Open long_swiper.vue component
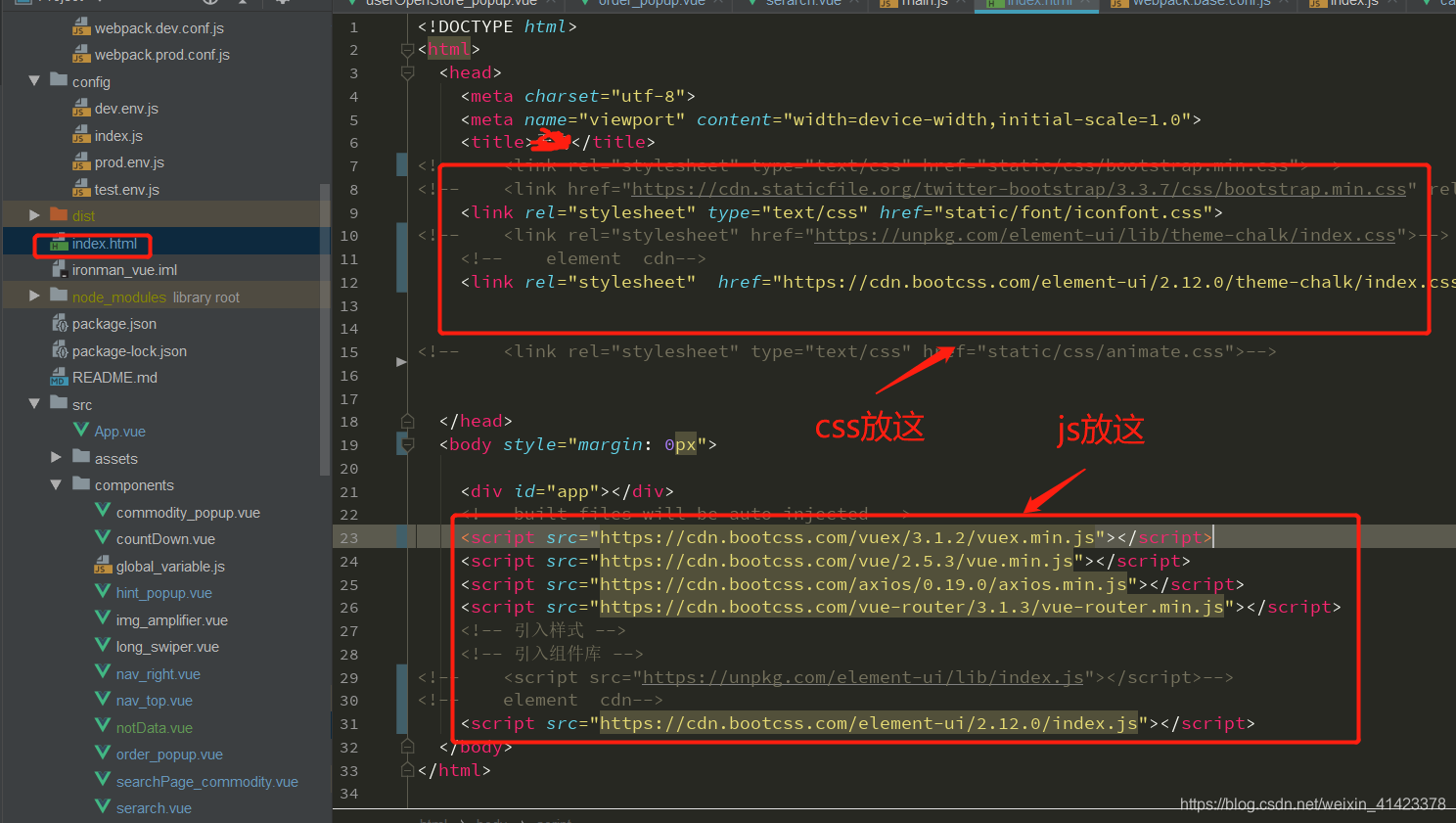The width and height of the screenshot is (1456, 823). click(x=167, y=647)
